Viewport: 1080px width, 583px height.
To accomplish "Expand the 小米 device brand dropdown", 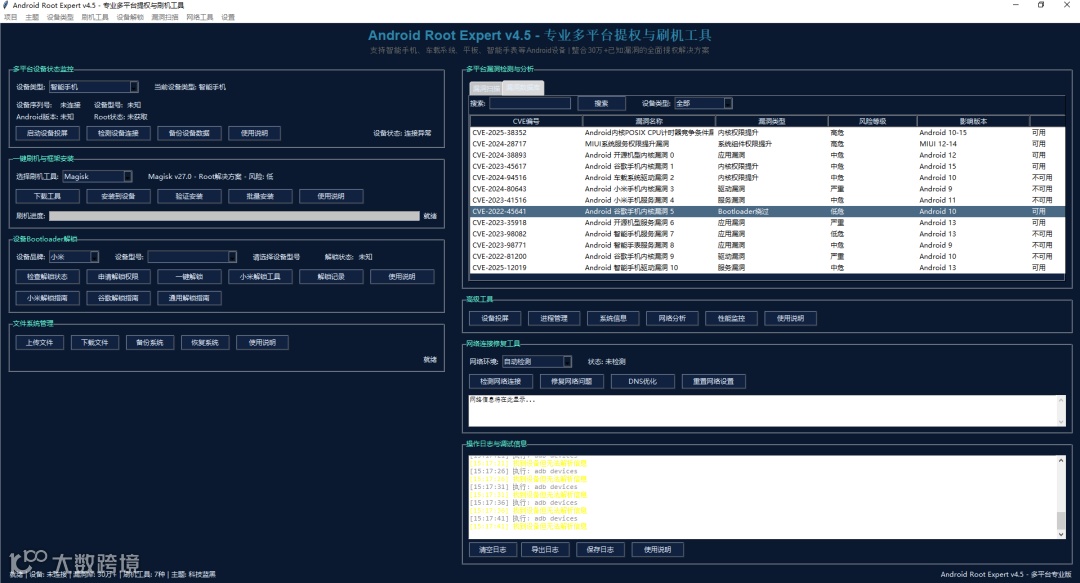I will [x=94, y=257].
